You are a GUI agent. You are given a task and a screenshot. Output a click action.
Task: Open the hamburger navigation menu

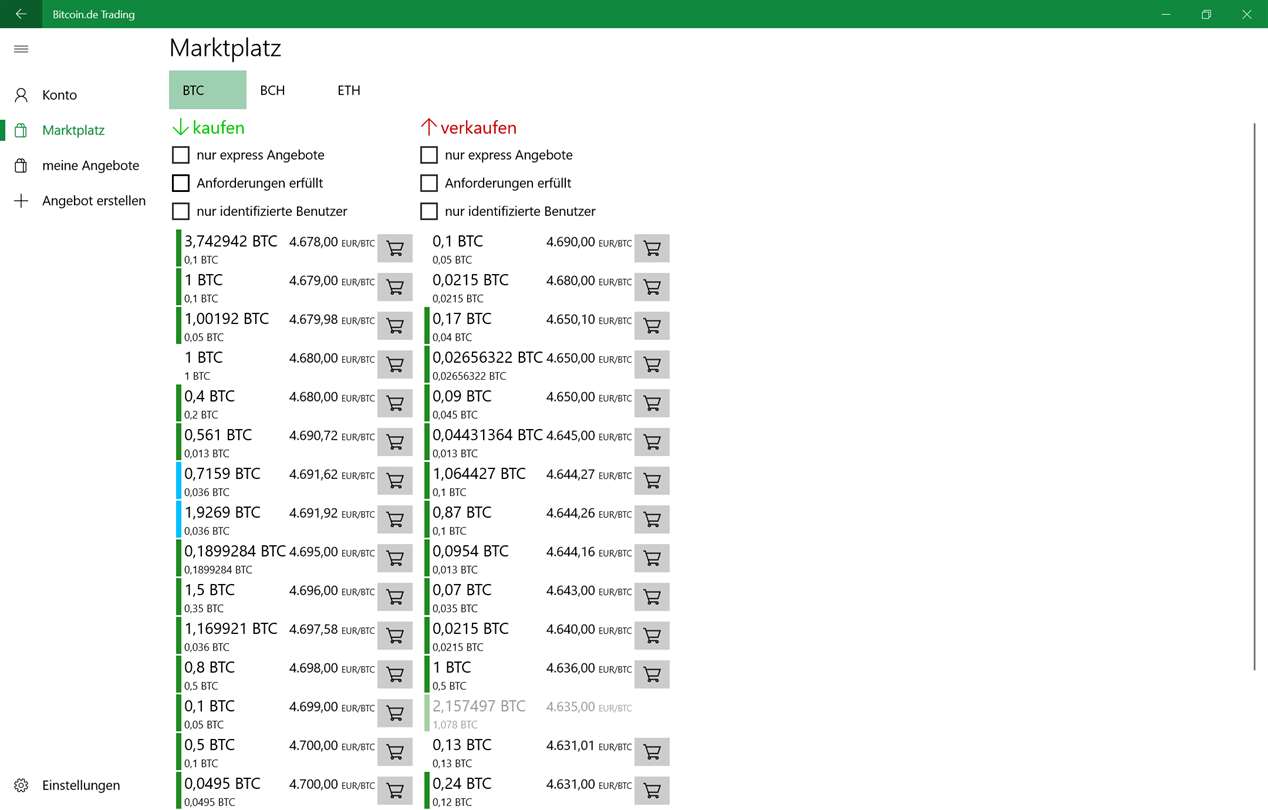click(21, 49)
